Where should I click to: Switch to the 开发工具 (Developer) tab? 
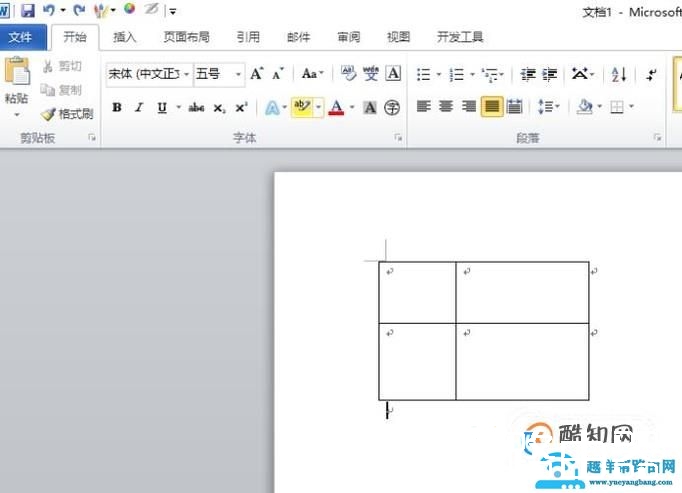[x=460, y=37]
